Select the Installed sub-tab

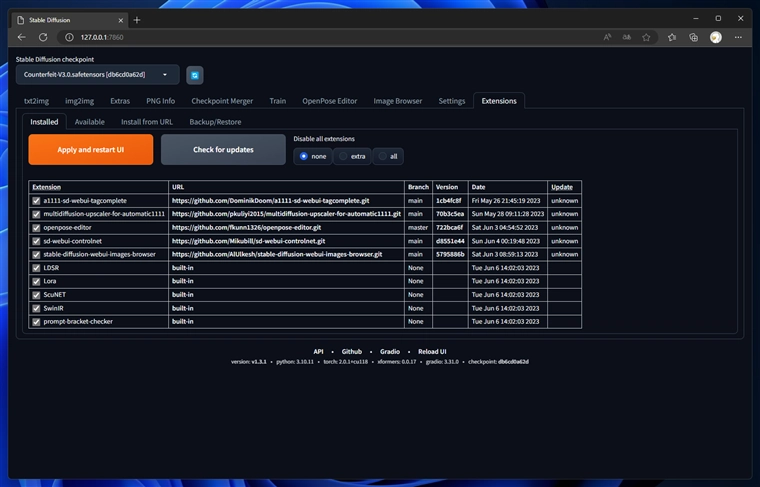tap(44, 122)
